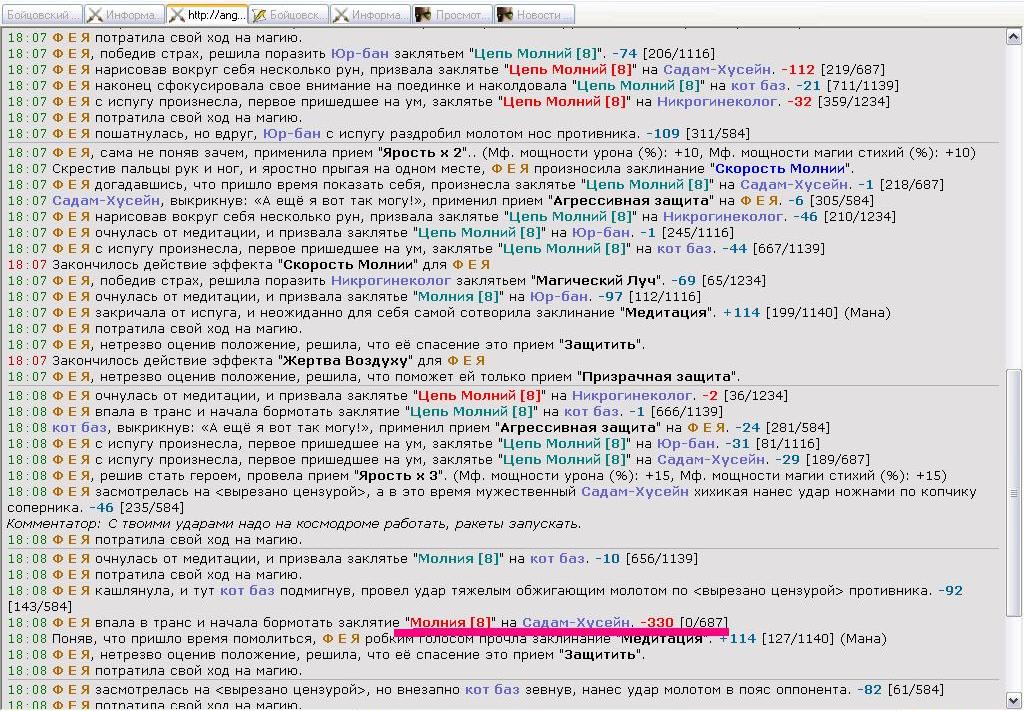Image resolution: width=1024 pixels, height=711 pixels.
Task: Open "Никрогинеколог" in the -32 [359/1234] line
Action: 718,101
